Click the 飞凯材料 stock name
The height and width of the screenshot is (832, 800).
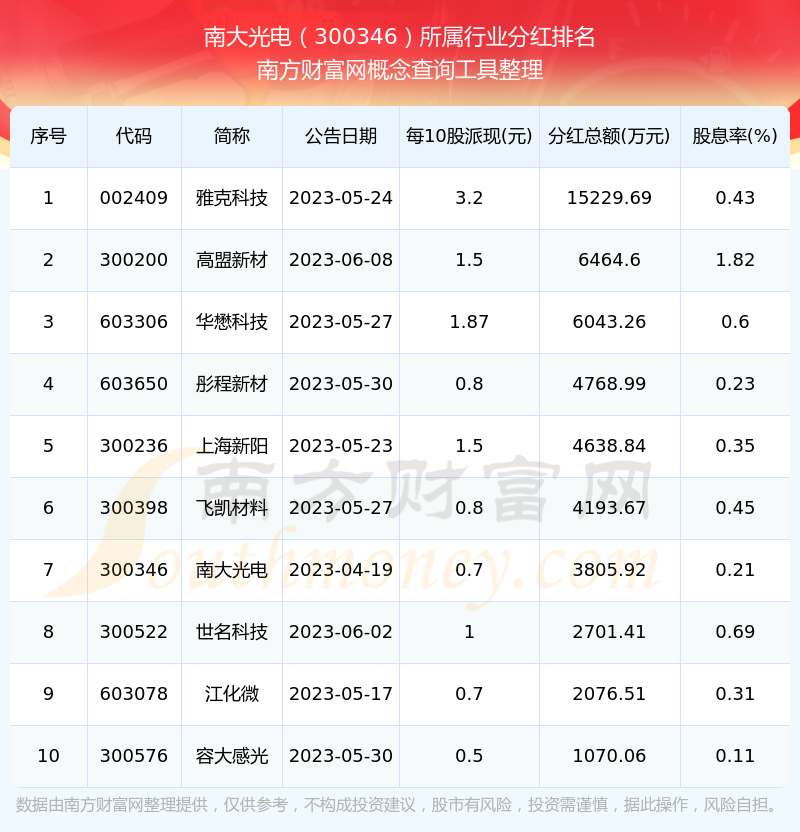[x=232, y=508]
